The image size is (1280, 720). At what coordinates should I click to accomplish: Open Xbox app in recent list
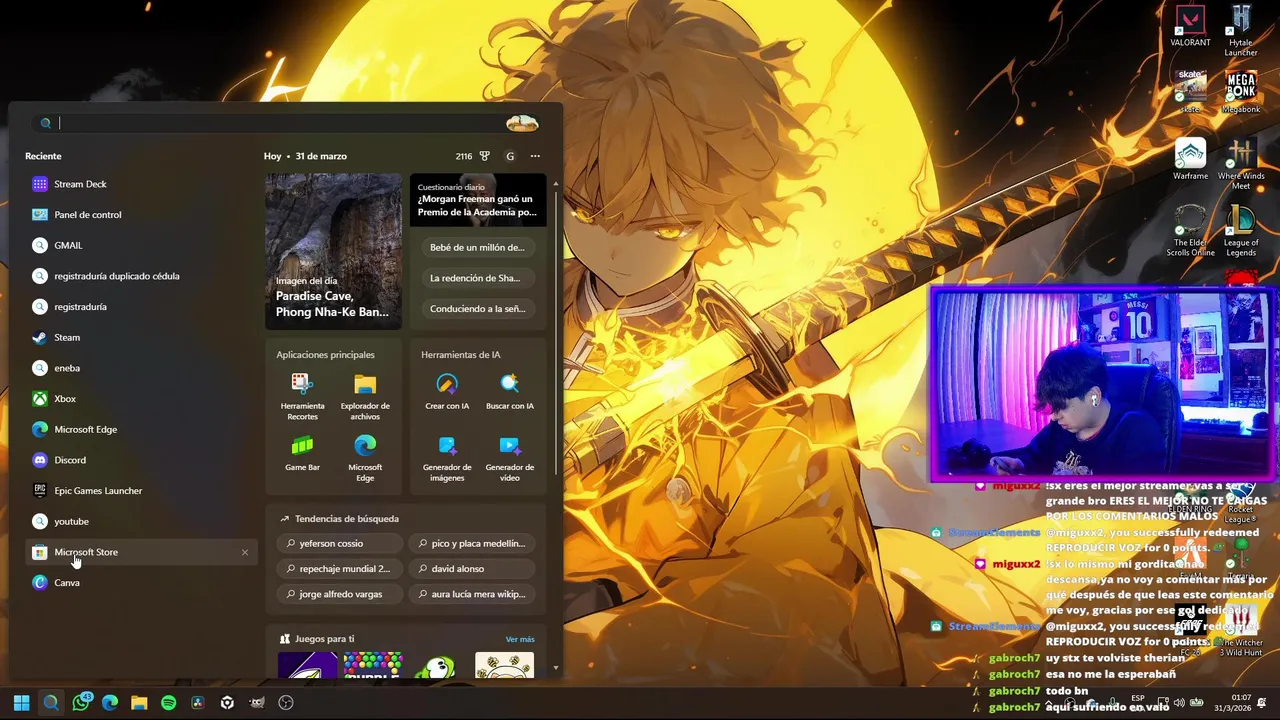click(140, 399)
